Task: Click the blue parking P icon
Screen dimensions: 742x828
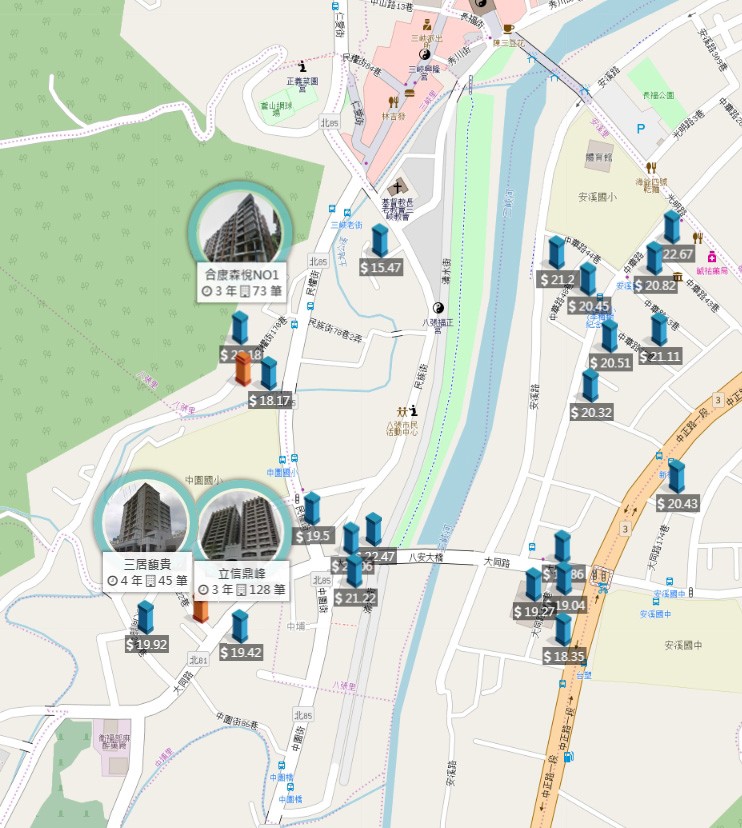Action: pyautogui.click(x=641, y=128)
